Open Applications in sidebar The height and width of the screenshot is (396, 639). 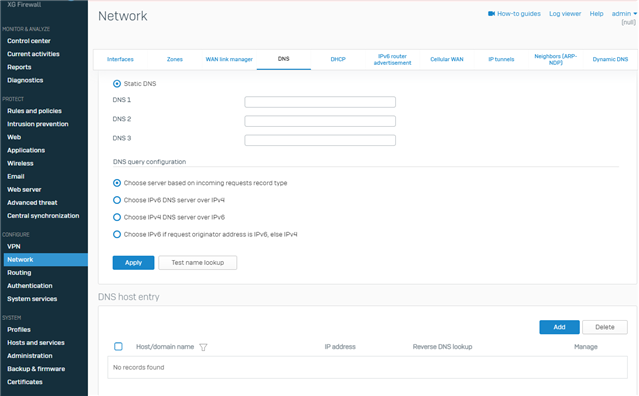(26, 150)
